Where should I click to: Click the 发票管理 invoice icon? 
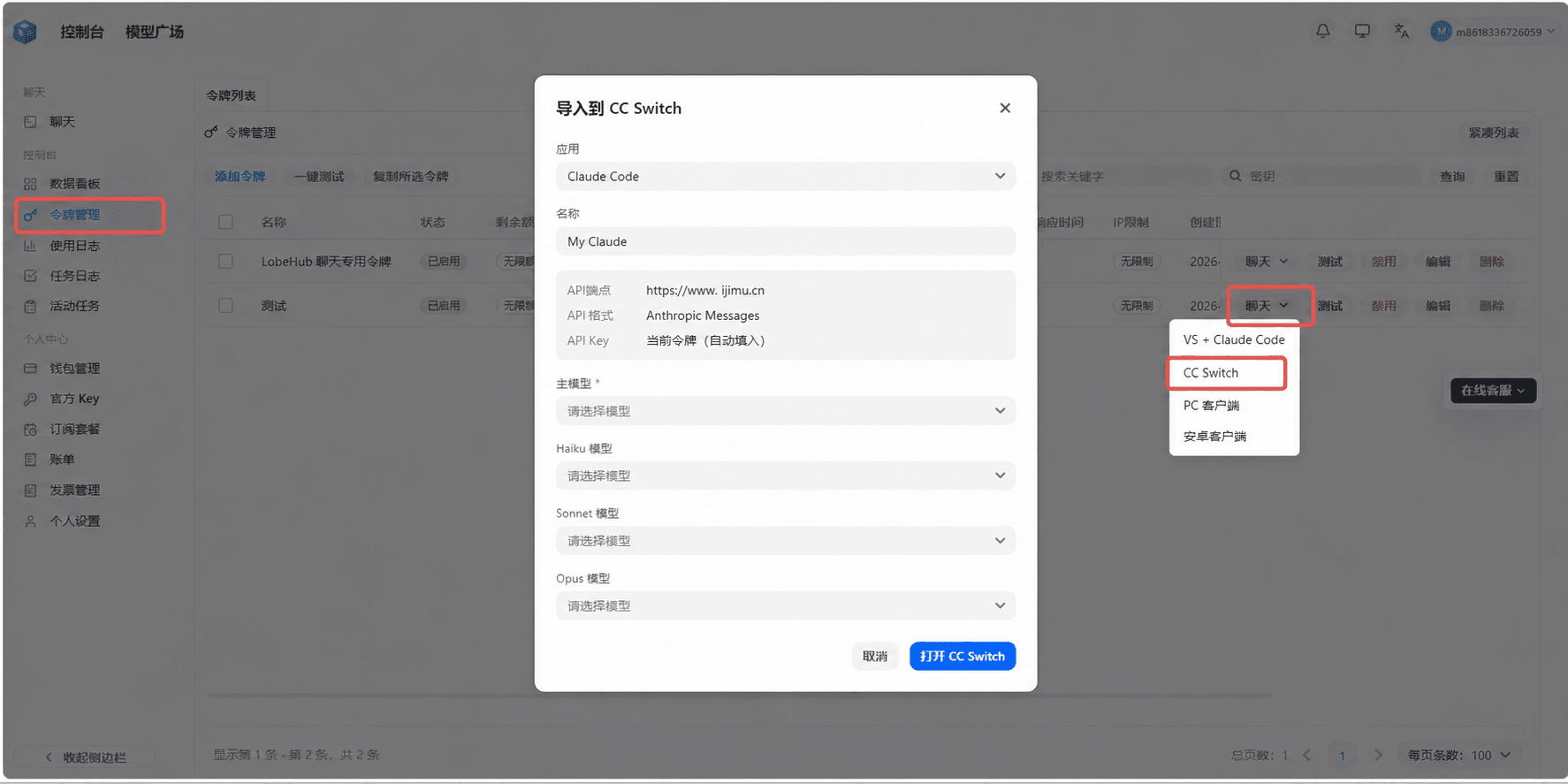30,491
